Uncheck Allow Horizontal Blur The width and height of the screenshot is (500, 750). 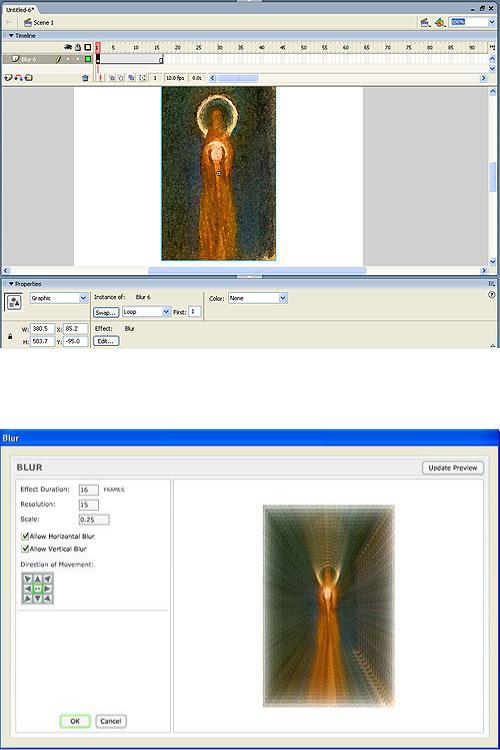click(x=25, y=536)
